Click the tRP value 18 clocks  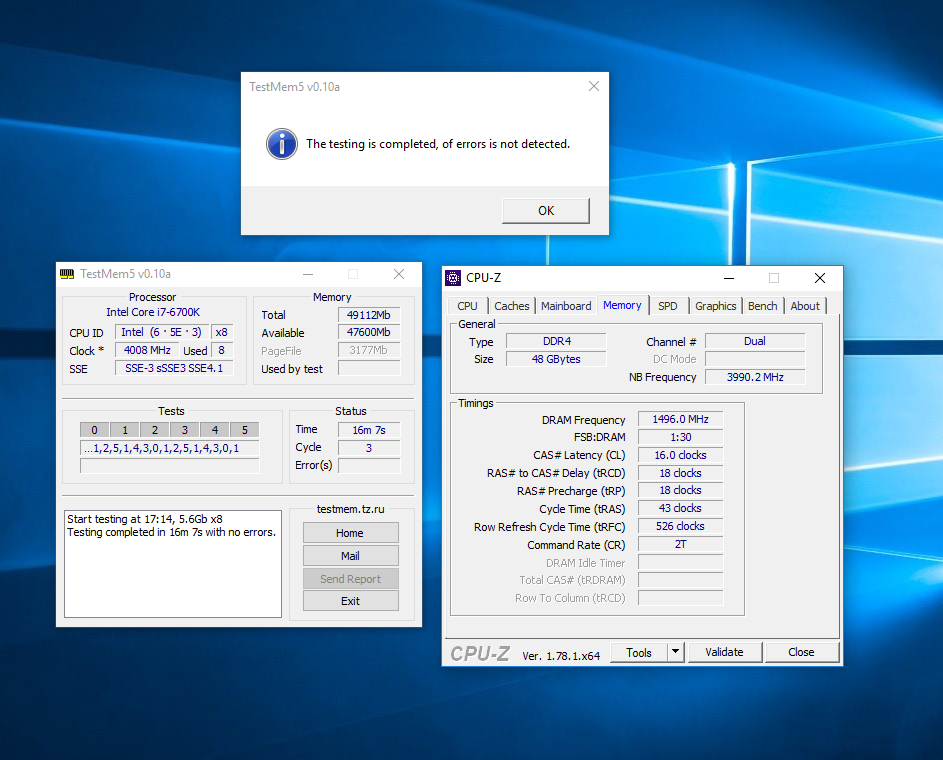coord(680,490)
